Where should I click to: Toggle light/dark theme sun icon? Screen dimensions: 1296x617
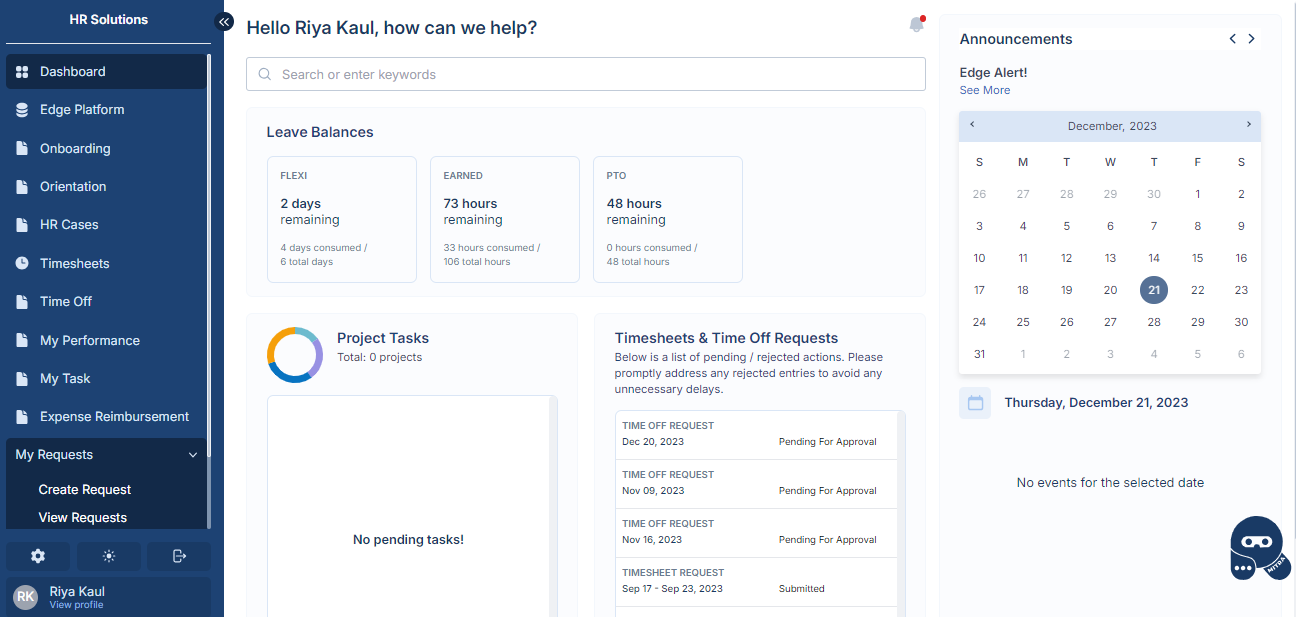[x=109, y=556]
